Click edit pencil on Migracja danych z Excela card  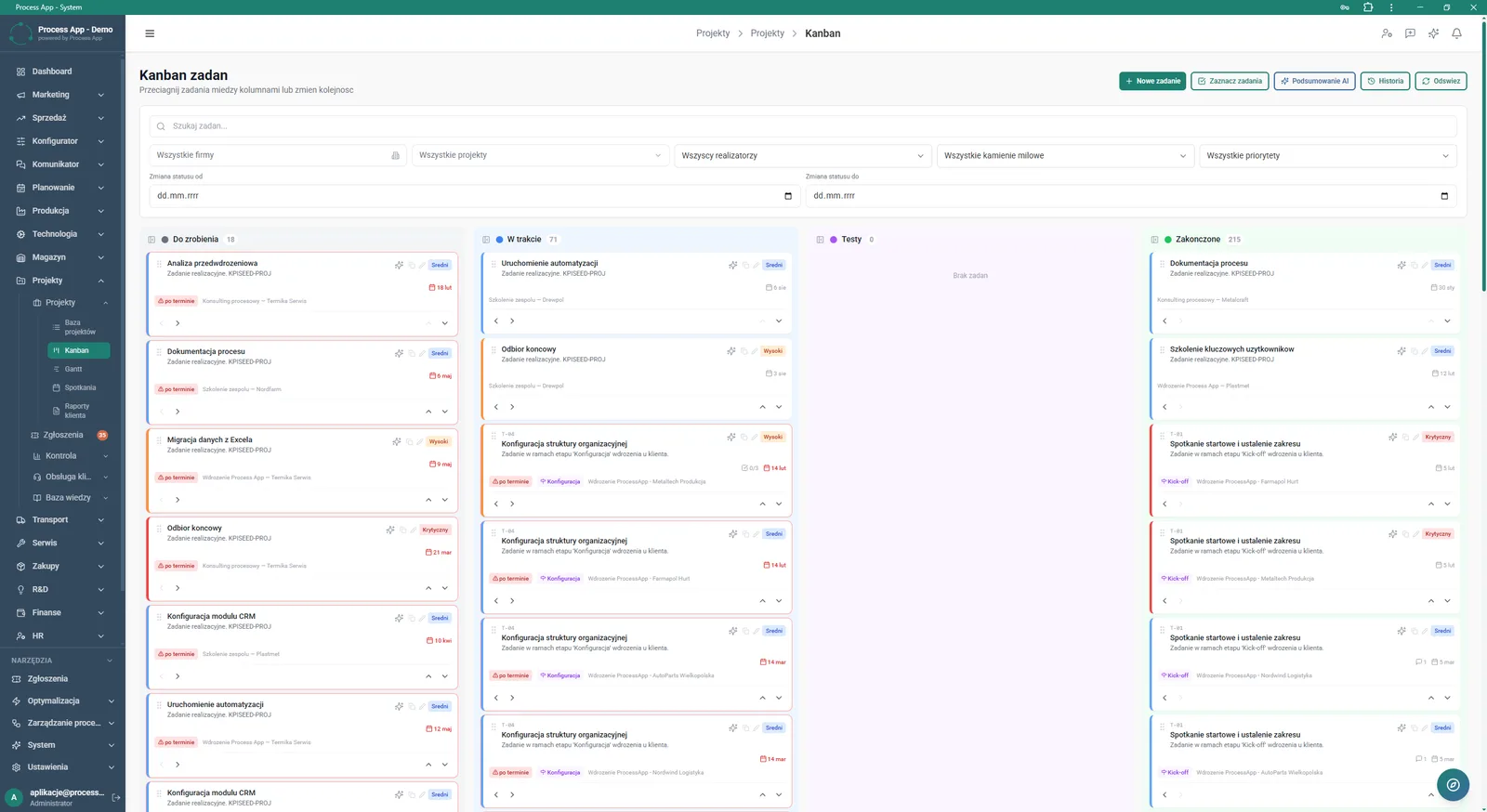click(420, 441)
